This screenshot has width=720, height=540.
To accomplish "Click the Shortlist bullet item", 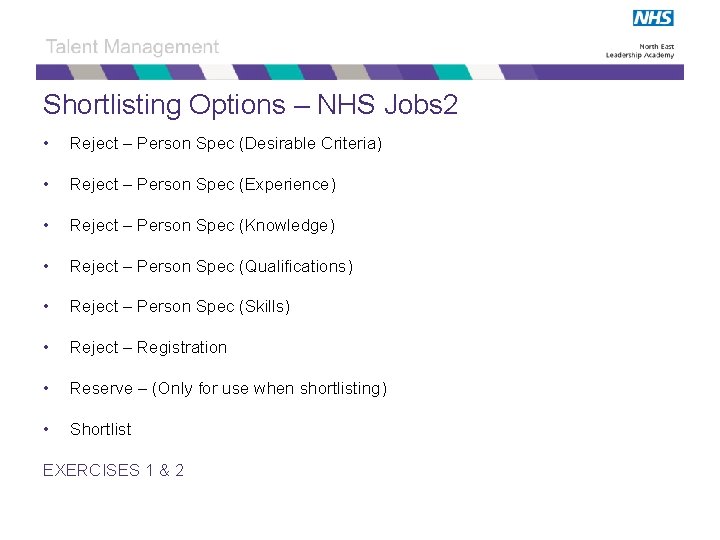I will coord(101,429).
